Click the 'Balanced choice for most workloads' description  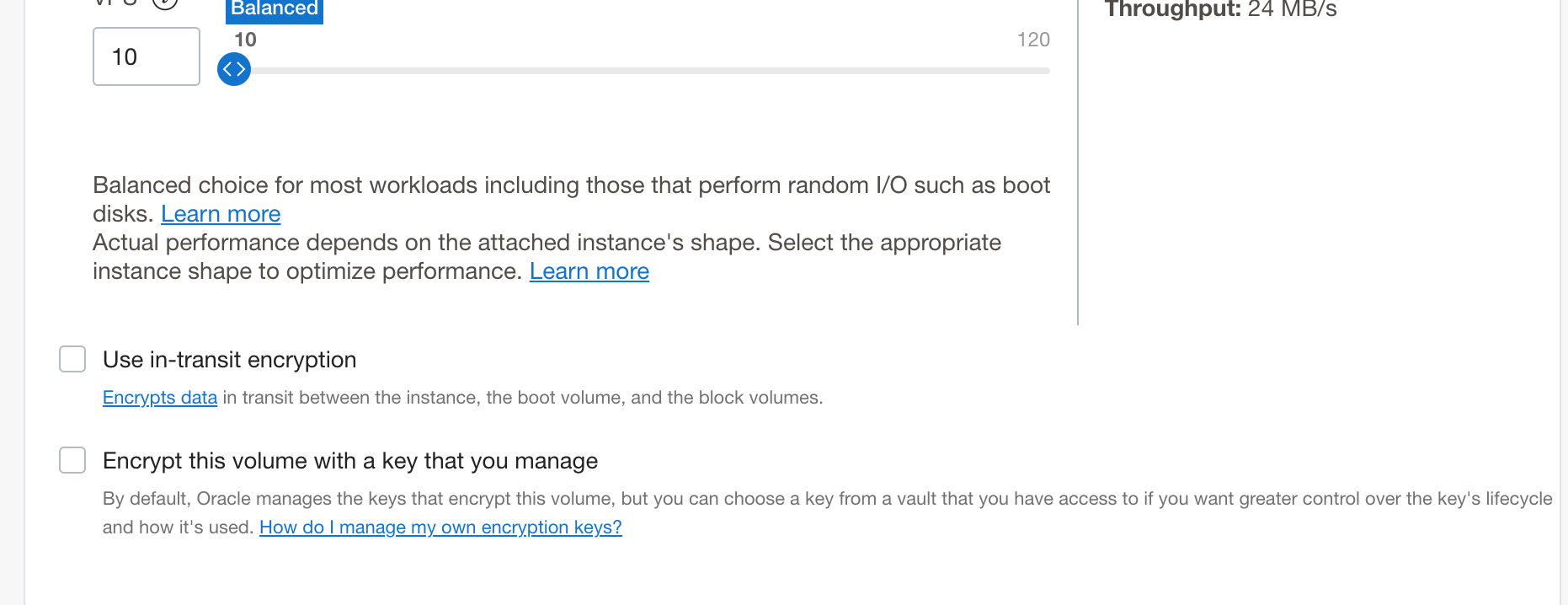coord(572,200)
